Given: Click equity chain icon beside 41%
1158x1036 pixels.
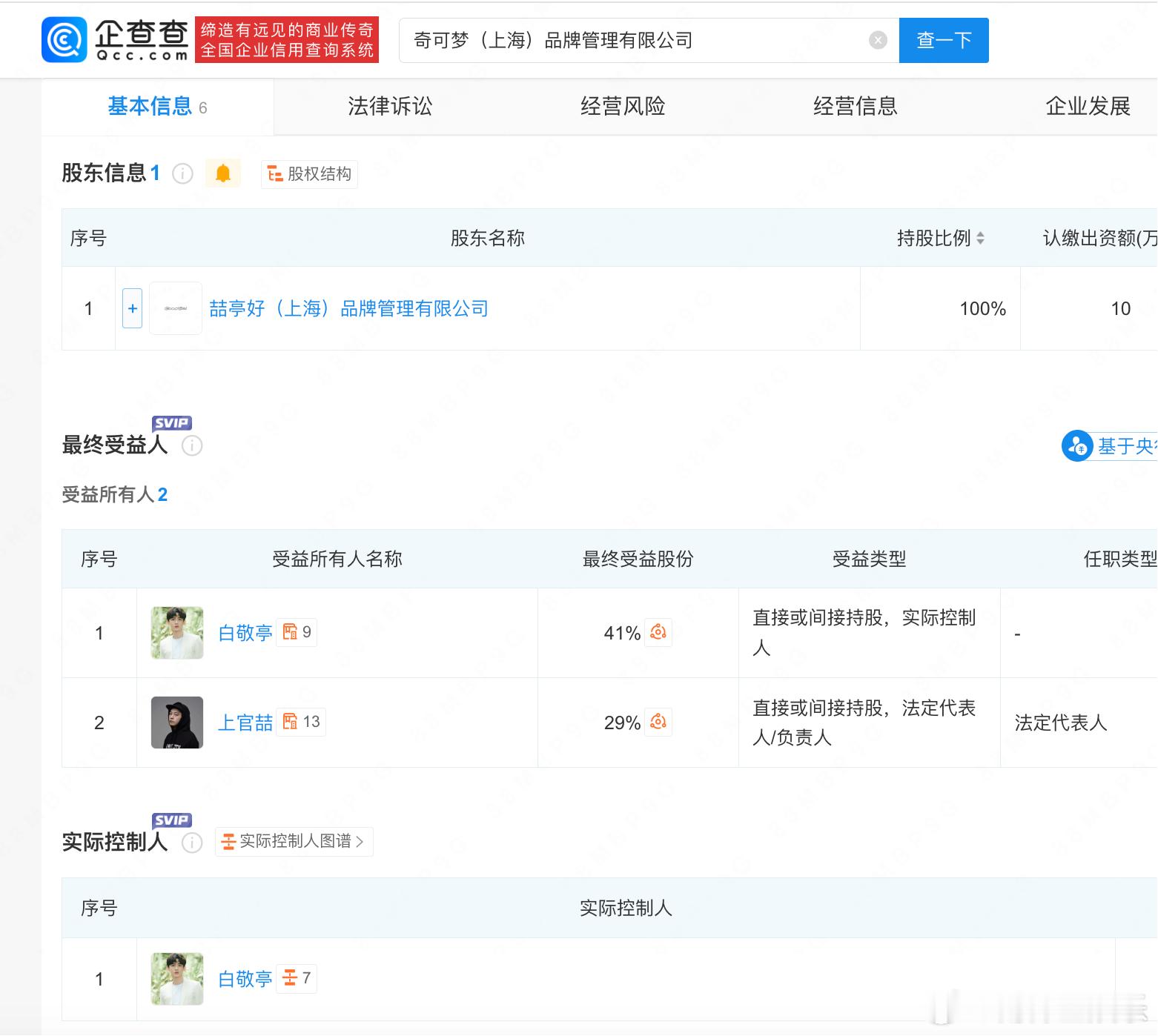Looking at the screenshot, I should tap(658, 632).
